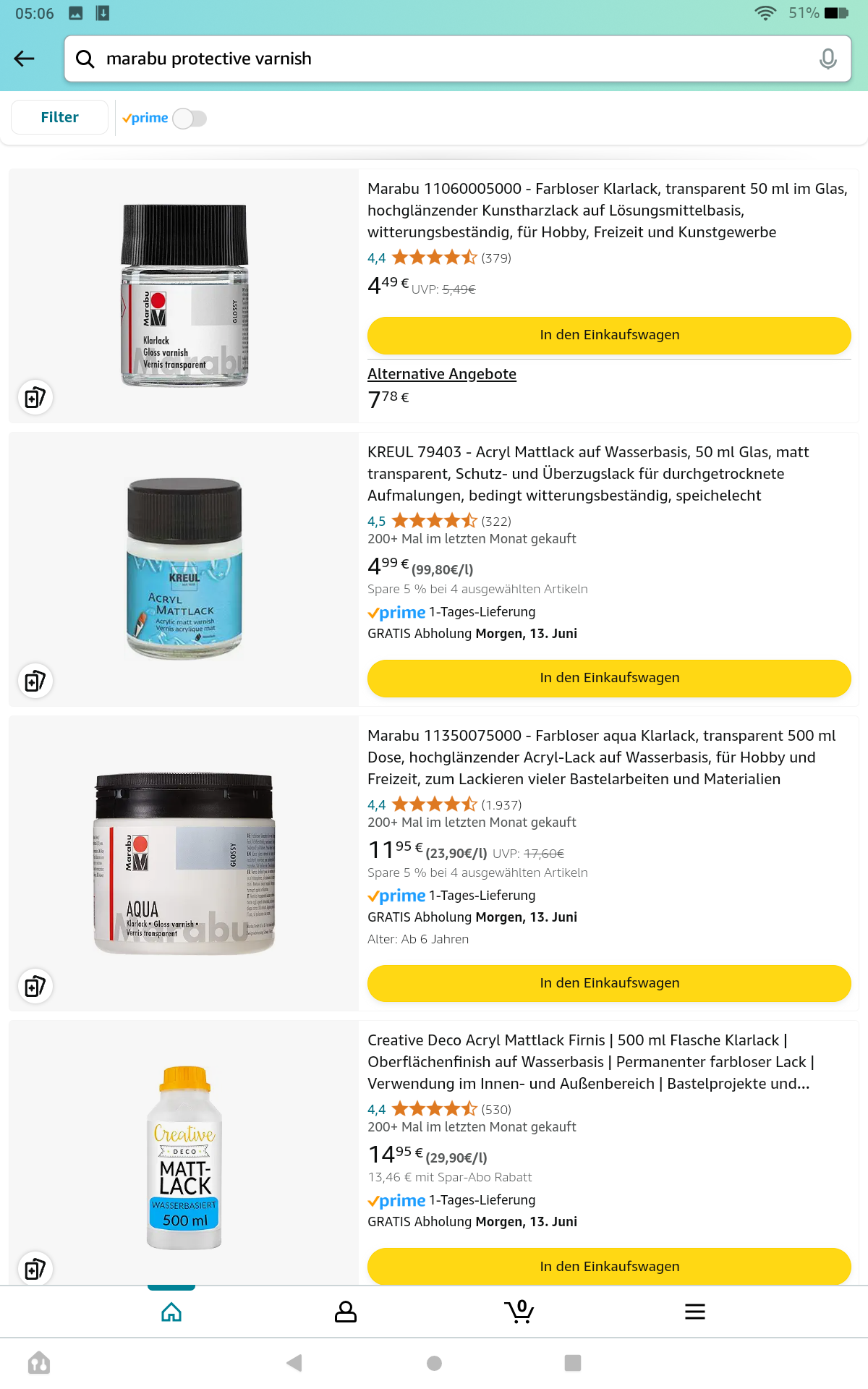The width and height of the screenshot is (868, 1389).
Task: Open the Creative Deco Acryl Mattlack title
Action: (x=590, y=1061)
